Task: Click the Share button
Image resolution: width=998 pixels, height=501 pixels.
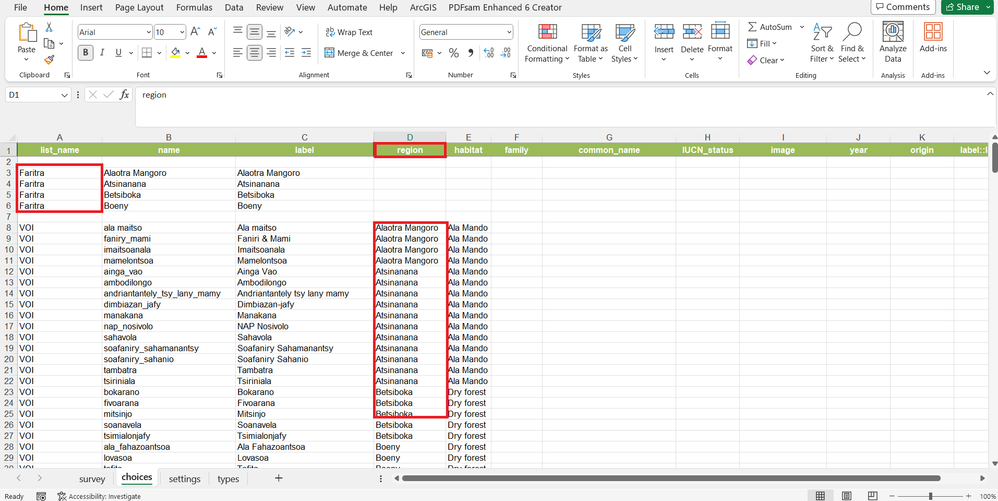Action: (x=962, y=7)
